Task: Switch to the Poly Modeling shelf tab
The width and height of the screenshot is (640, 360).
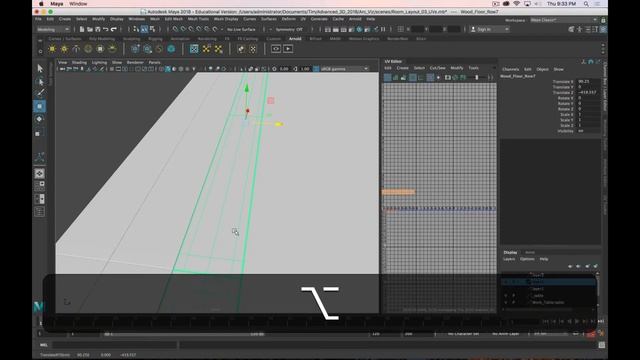Action: 102,39
